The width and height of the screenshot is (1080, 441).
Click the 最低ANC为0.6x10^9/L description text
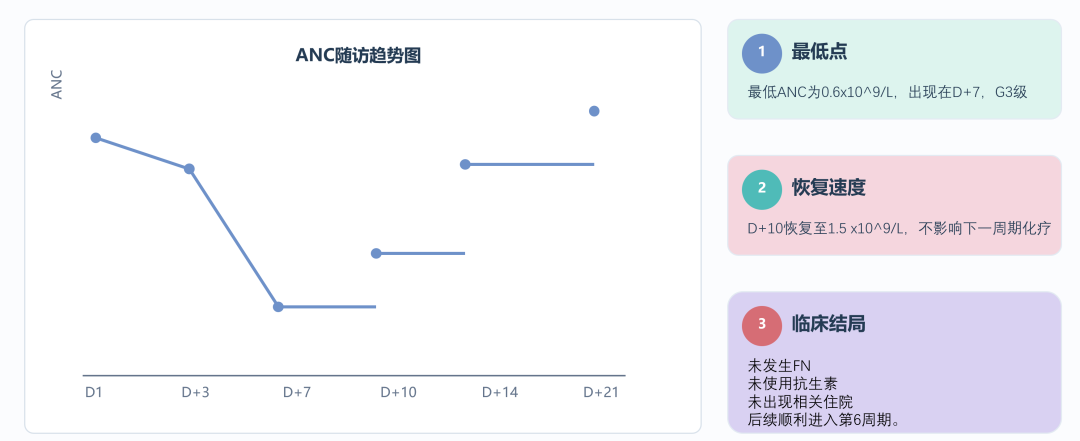[x=888, y=92]
